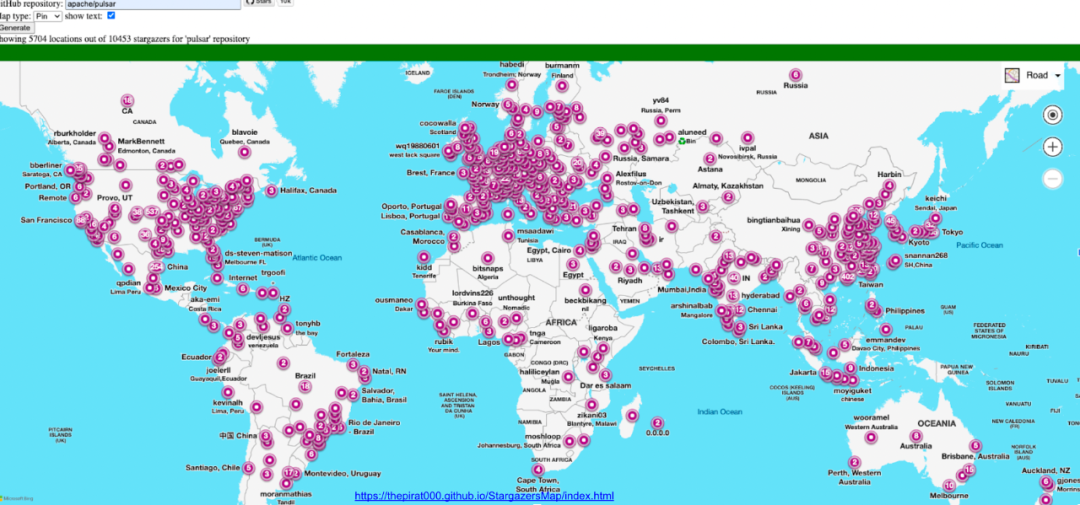Click the pin above zikan03 Blantyre, Malawi

pos(590,404)
